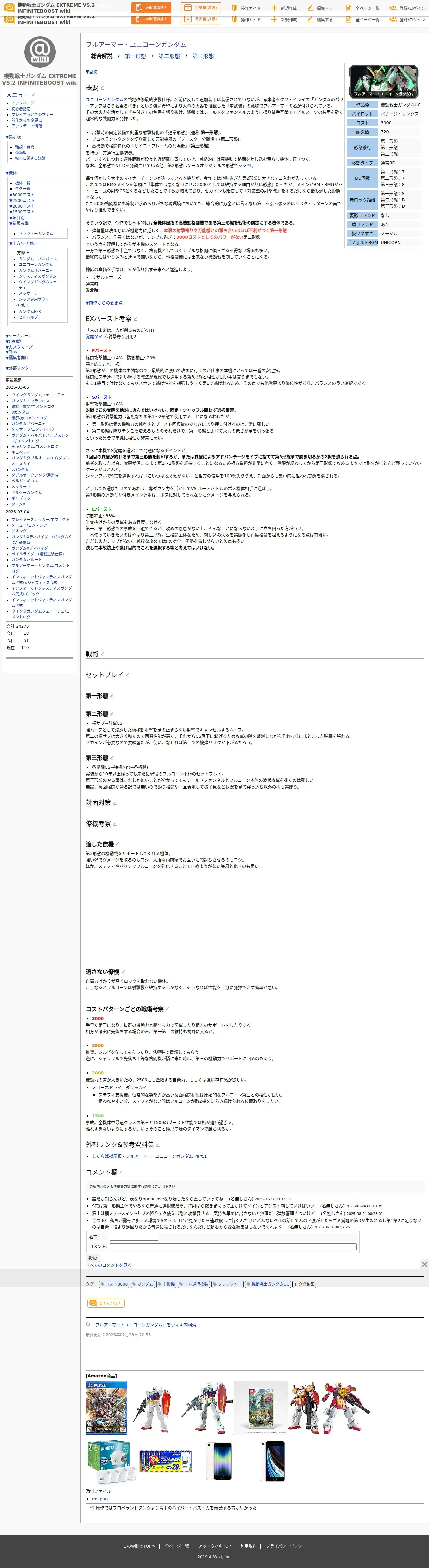Click the pencil icon next to コメント欄
The image size is (429, 1568).
(x=121, y=1172)
